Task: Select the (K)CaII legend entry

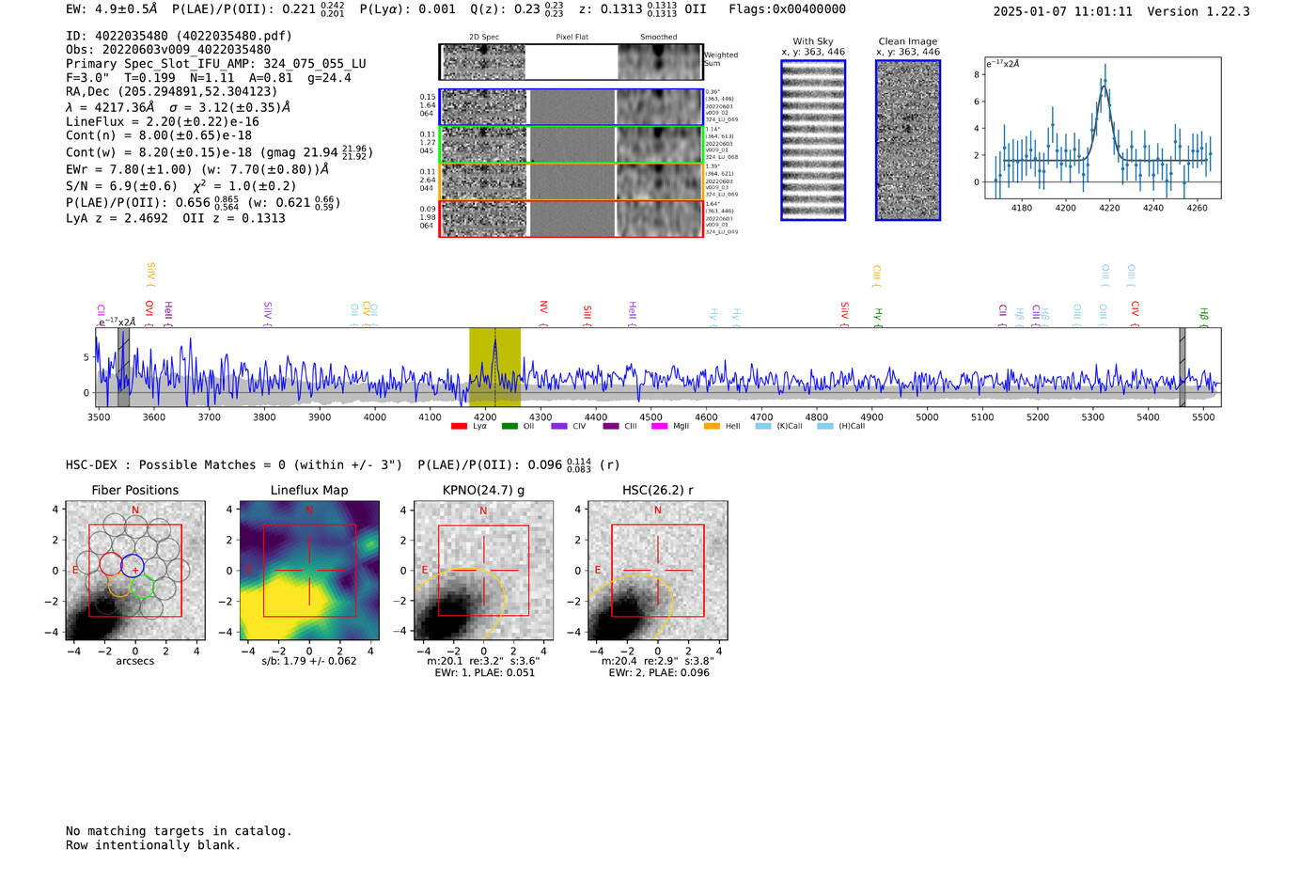Action: tap(779, 427)
